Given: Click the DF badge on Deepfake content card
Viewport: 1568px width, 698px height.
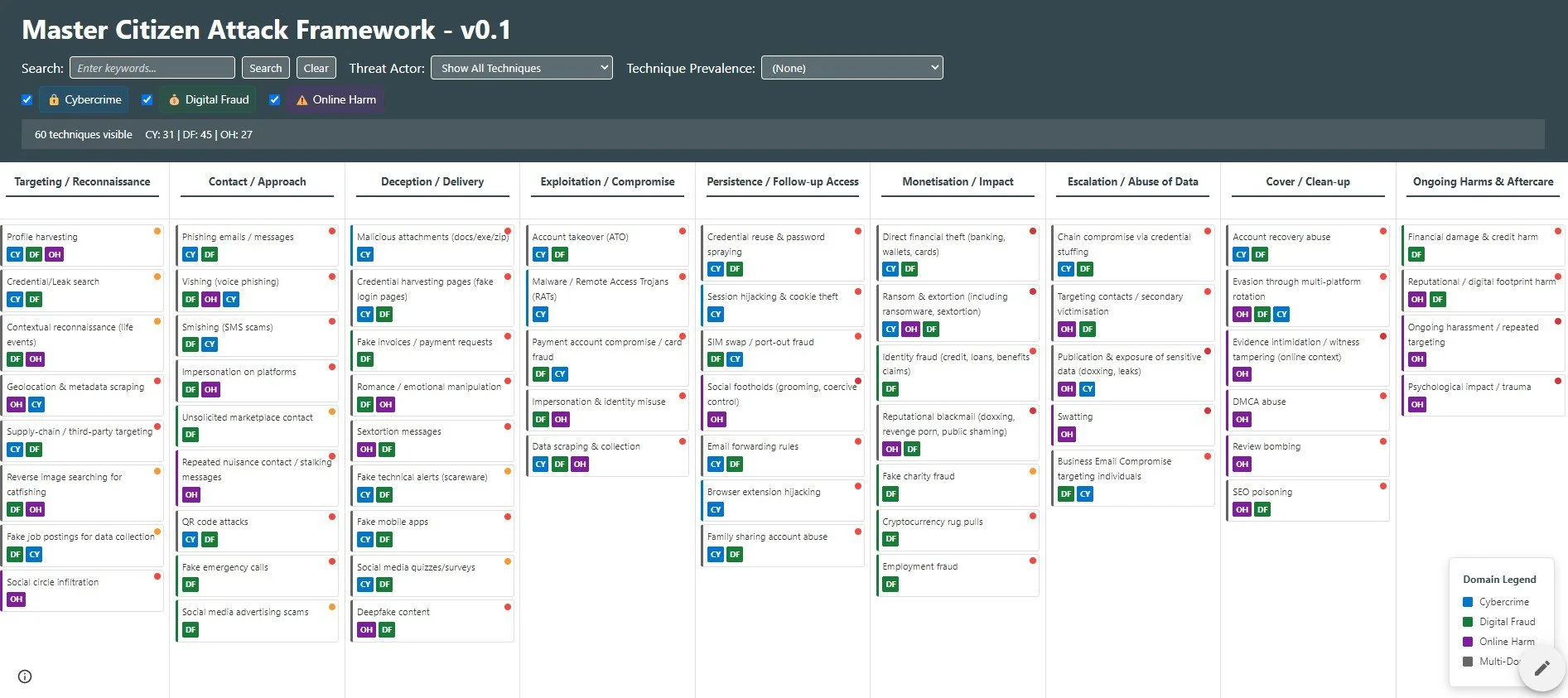Looking at the screenshot, I should [386, 630].
